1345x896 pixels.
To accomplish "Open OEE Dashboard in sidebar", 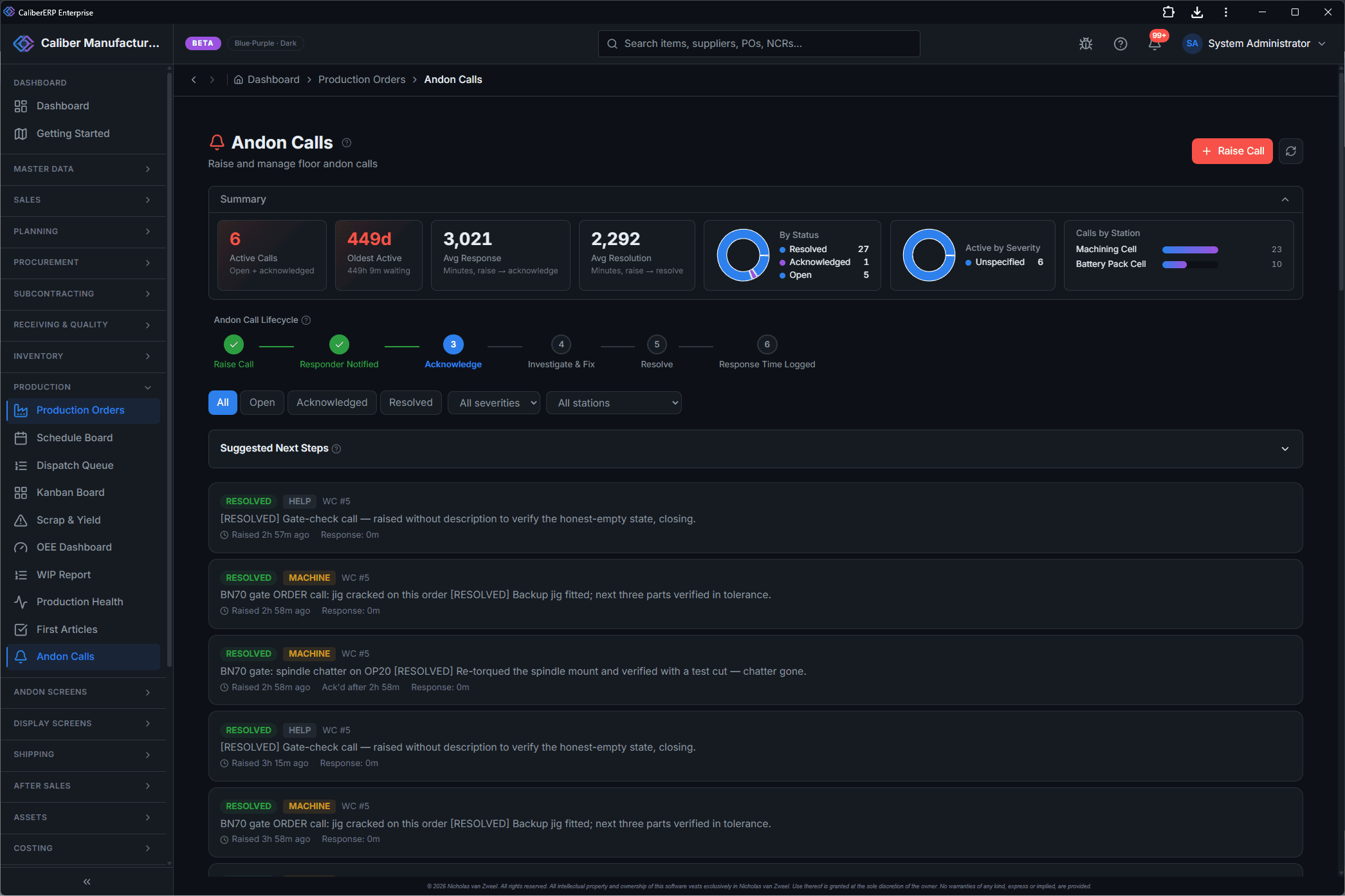I will [x=83, y=547].
